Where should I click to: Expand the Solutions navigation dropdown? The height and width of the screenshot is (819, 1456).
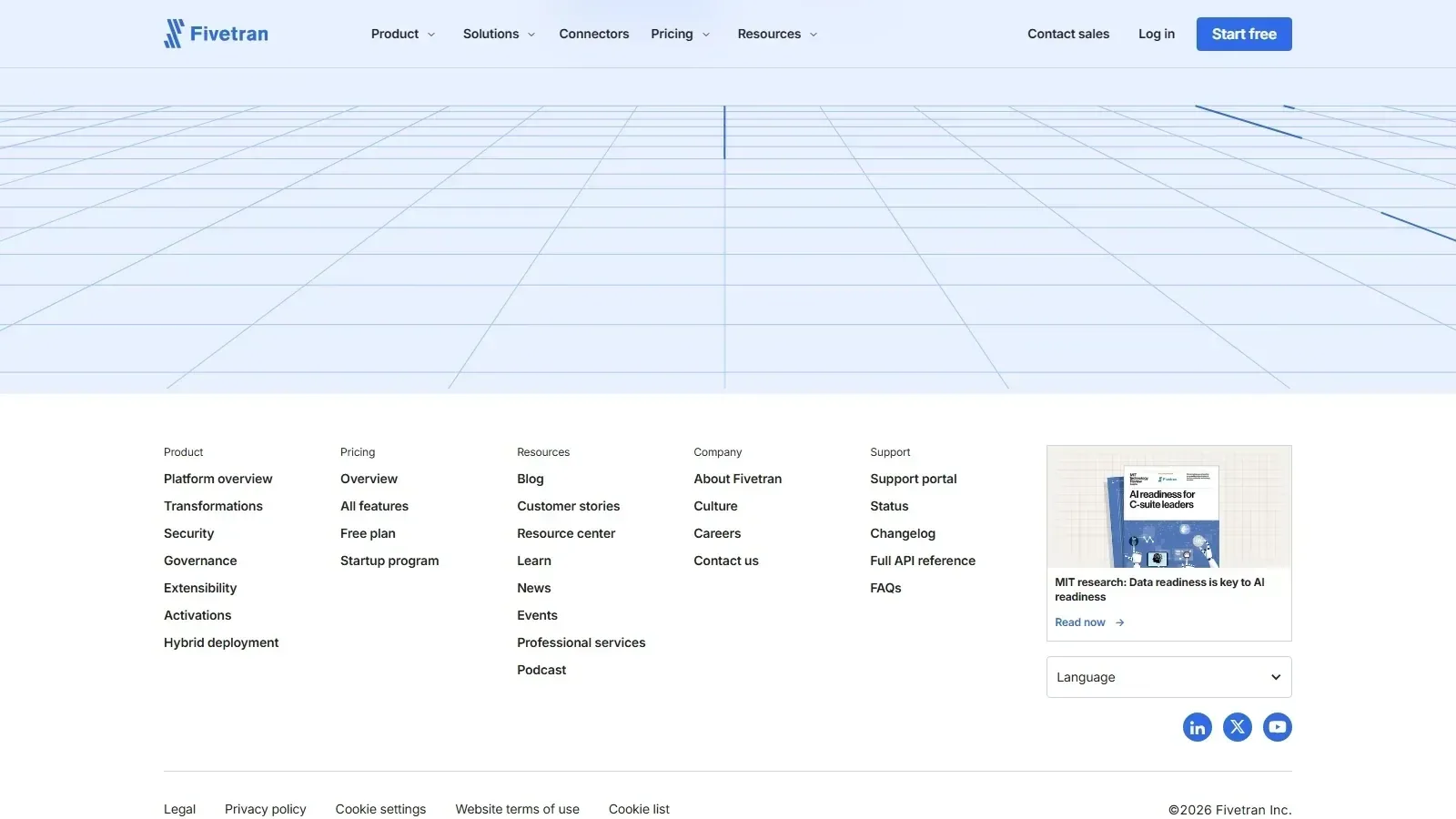click(x=499, y=34)
